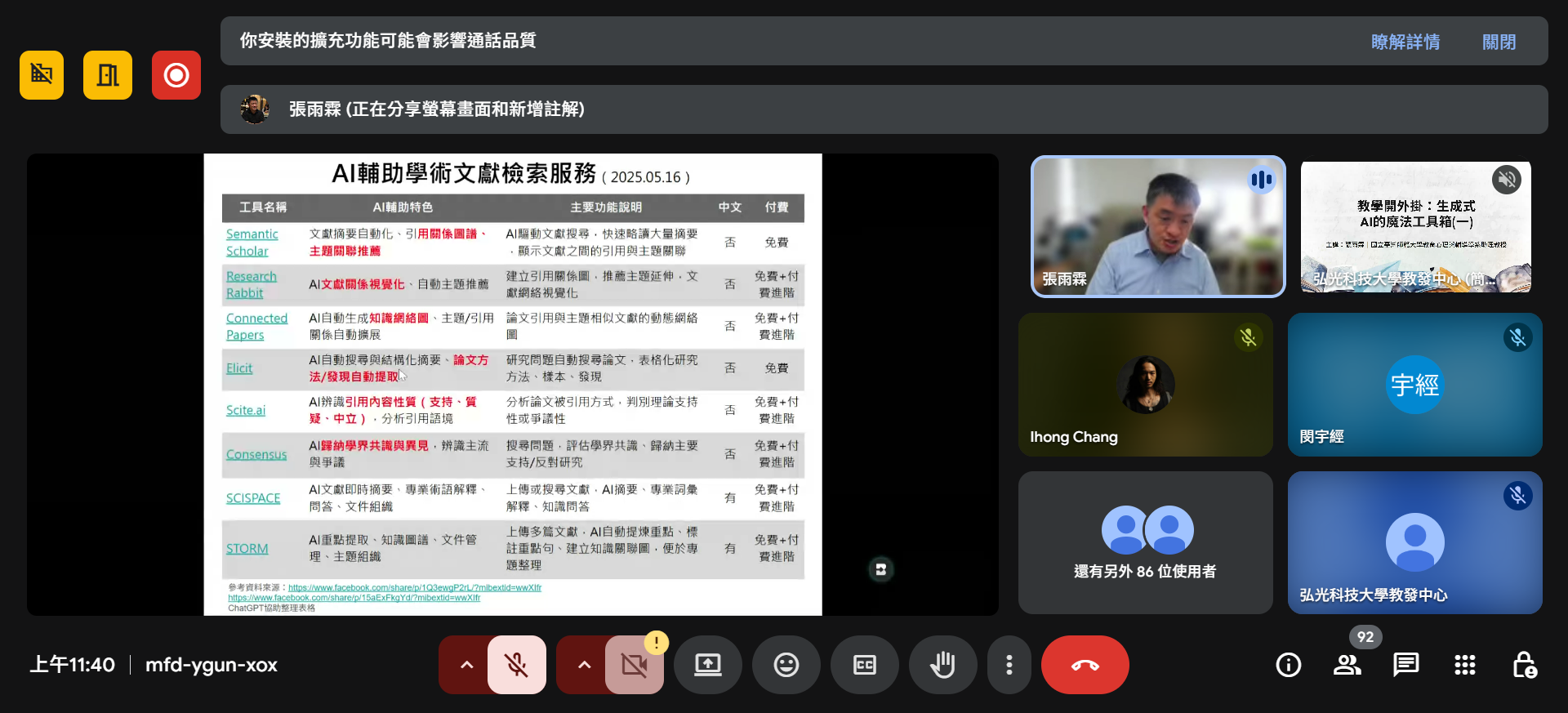Show the people panel
The width and height of the screenshot is (1568, 713).
(1347, 665)
